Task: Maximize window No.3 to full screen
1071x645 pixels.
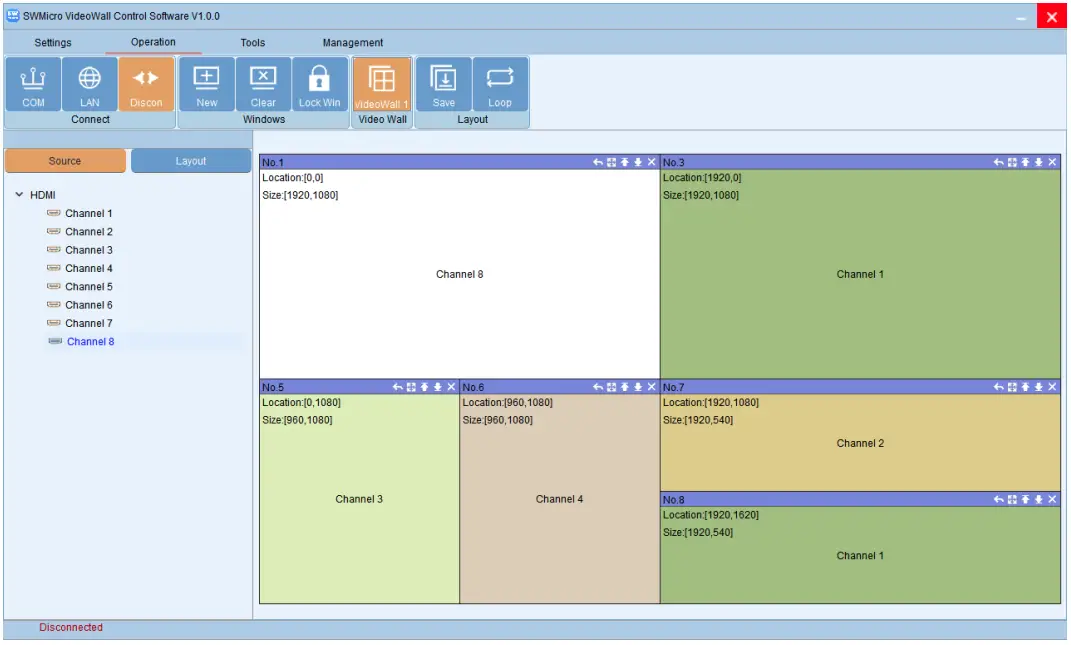Action: click(x=1012, y=162)
